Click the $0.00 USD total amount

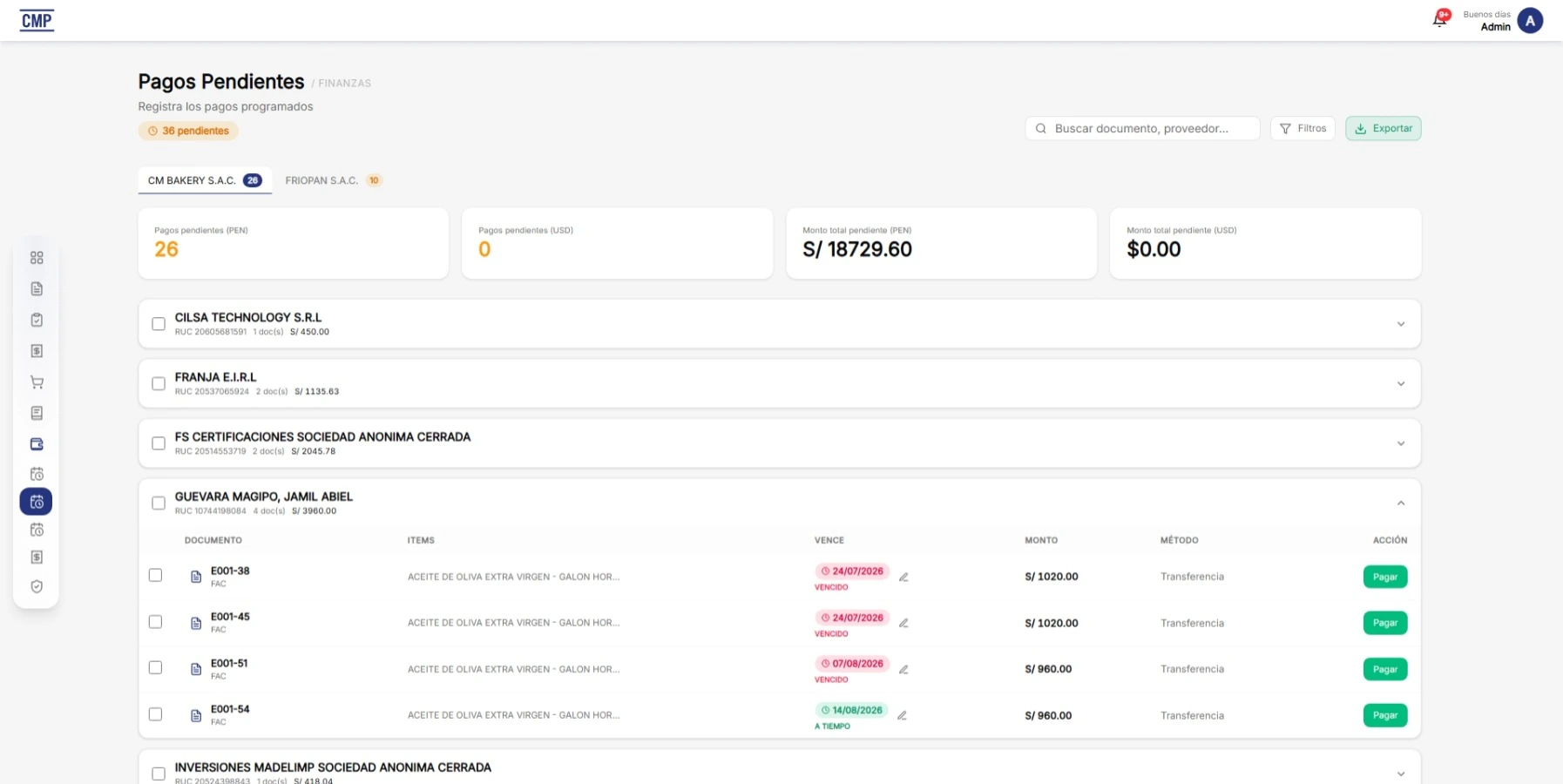(x=1154, y=249)
